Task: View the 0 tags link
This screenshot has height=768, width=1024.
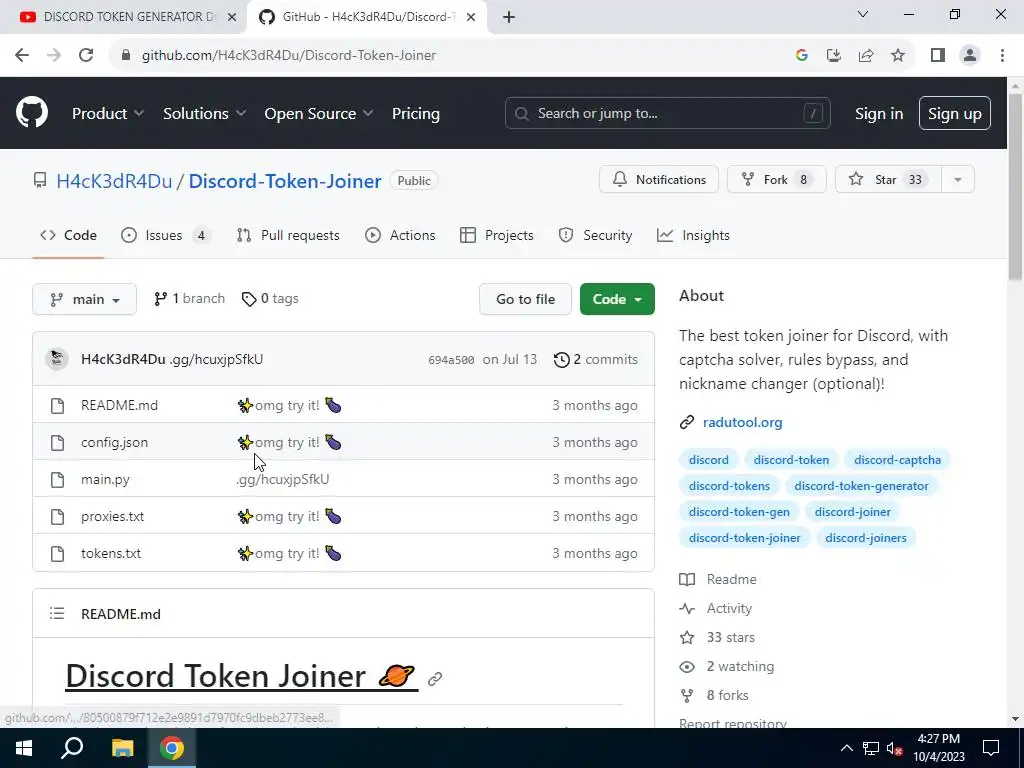Action: click(x=270, y=298)
